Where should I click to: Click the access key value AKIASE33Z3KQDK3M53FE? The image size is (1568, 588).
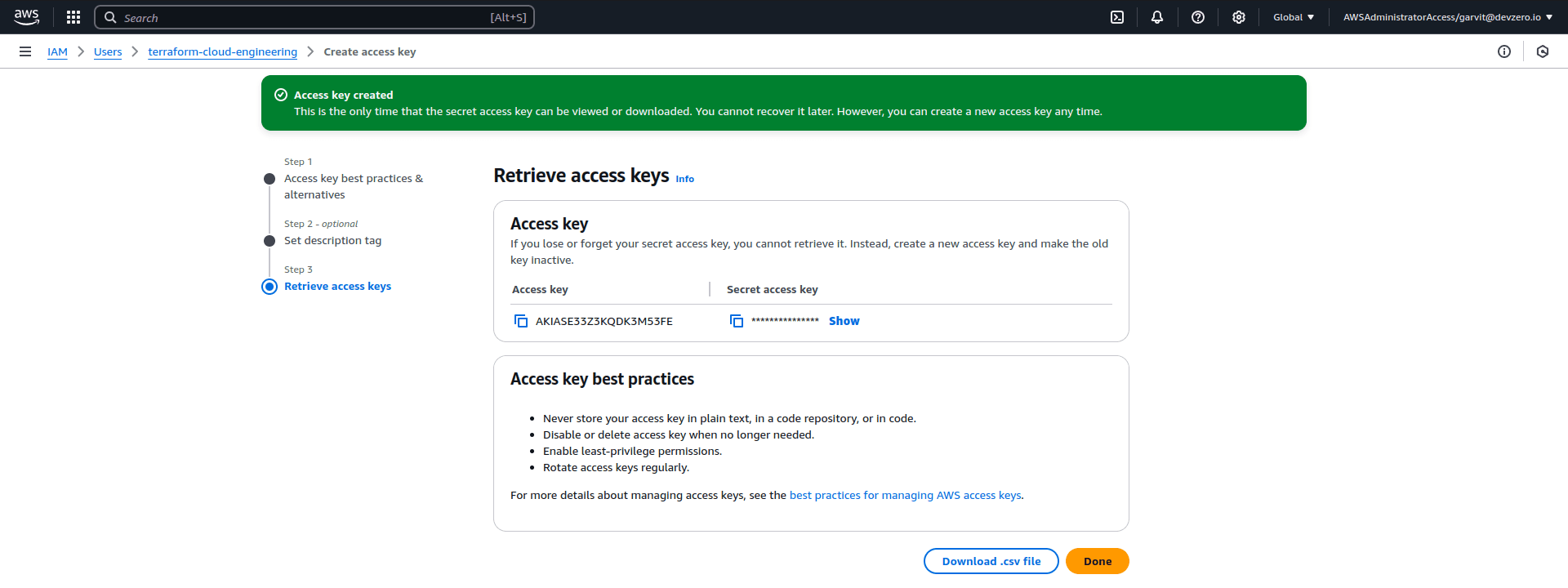(604, 321)
